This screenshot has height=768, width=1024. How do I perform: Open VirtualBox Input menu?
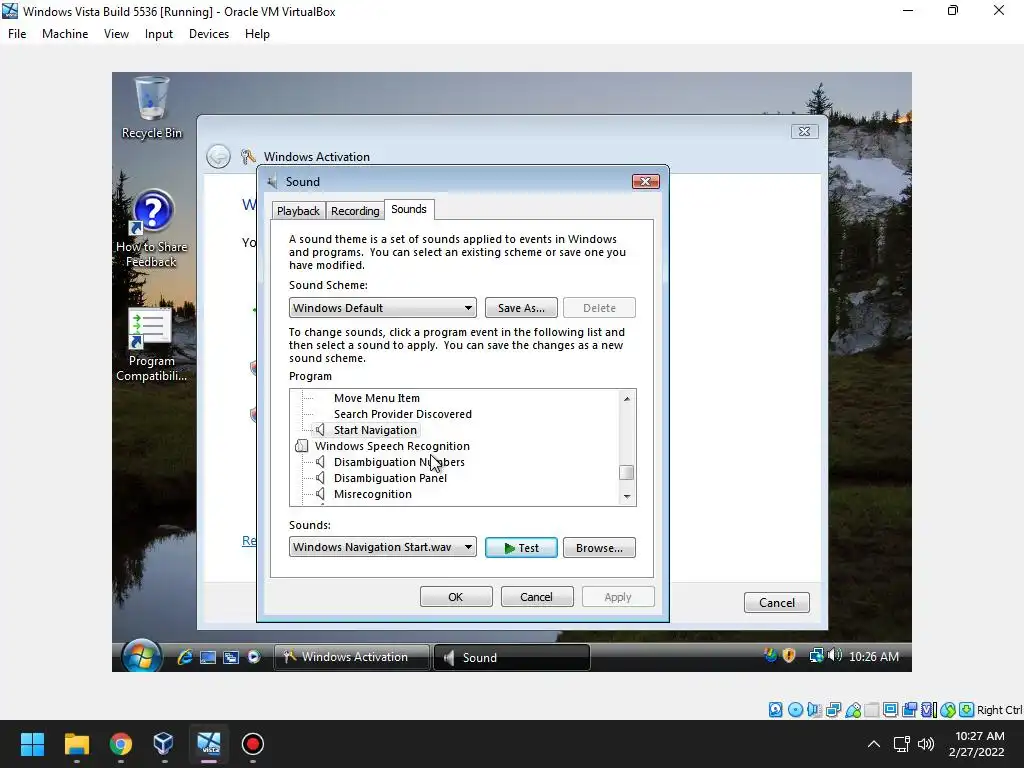coord(159,34)
